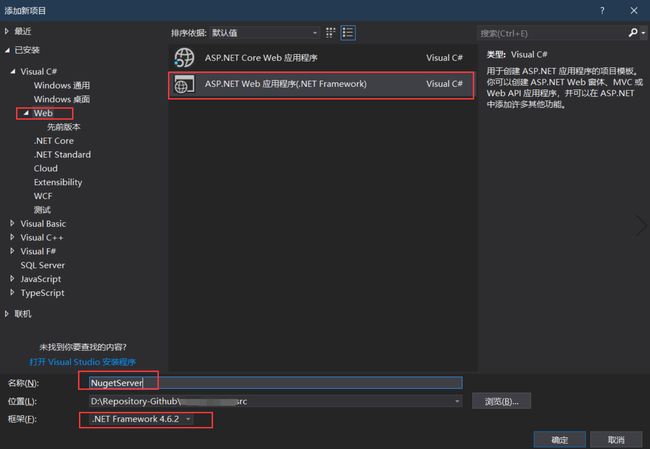Select the Web category
650x449 pixels.
(x=43, y=113)
